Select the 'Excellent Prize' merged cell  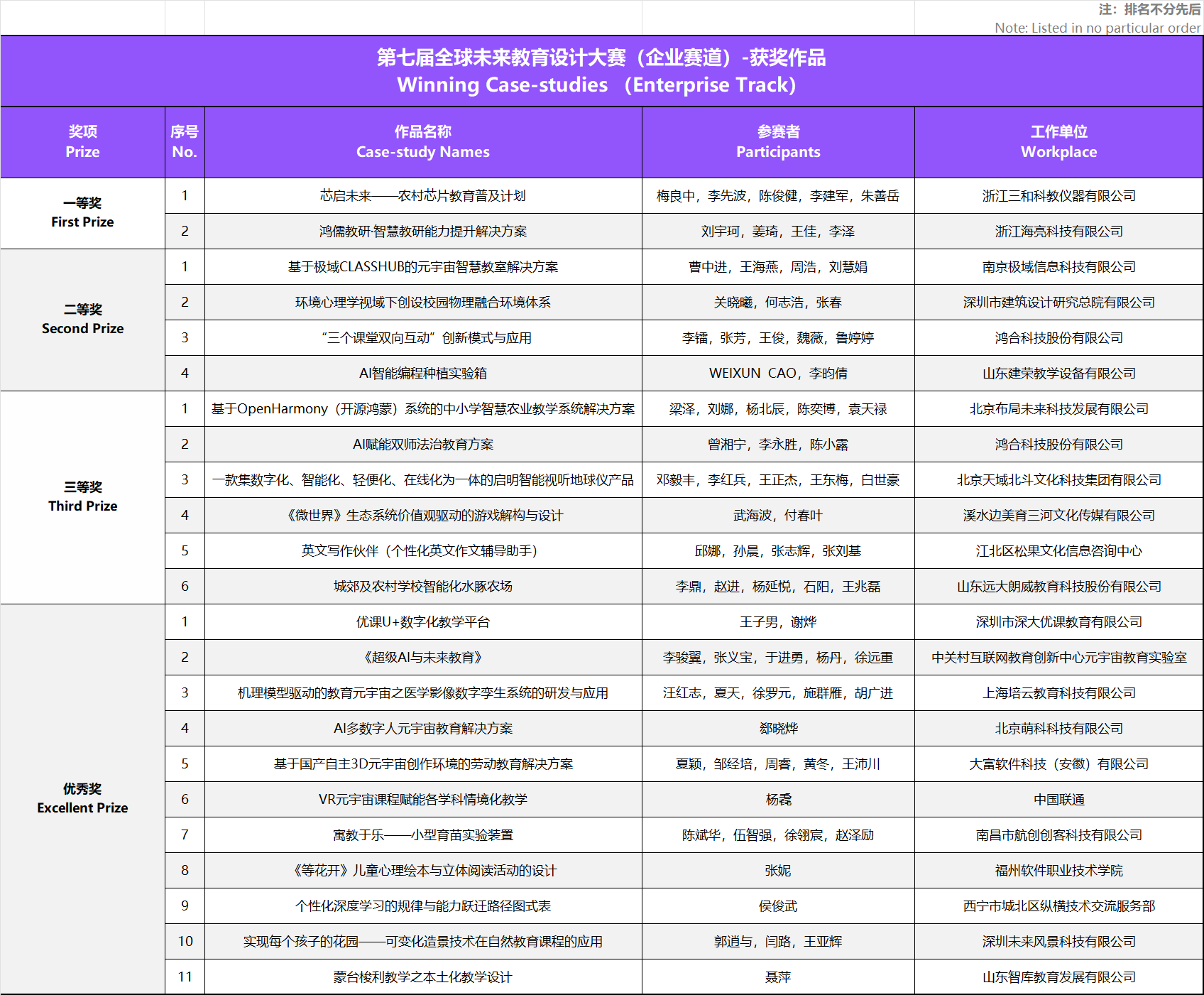(82, 799)
